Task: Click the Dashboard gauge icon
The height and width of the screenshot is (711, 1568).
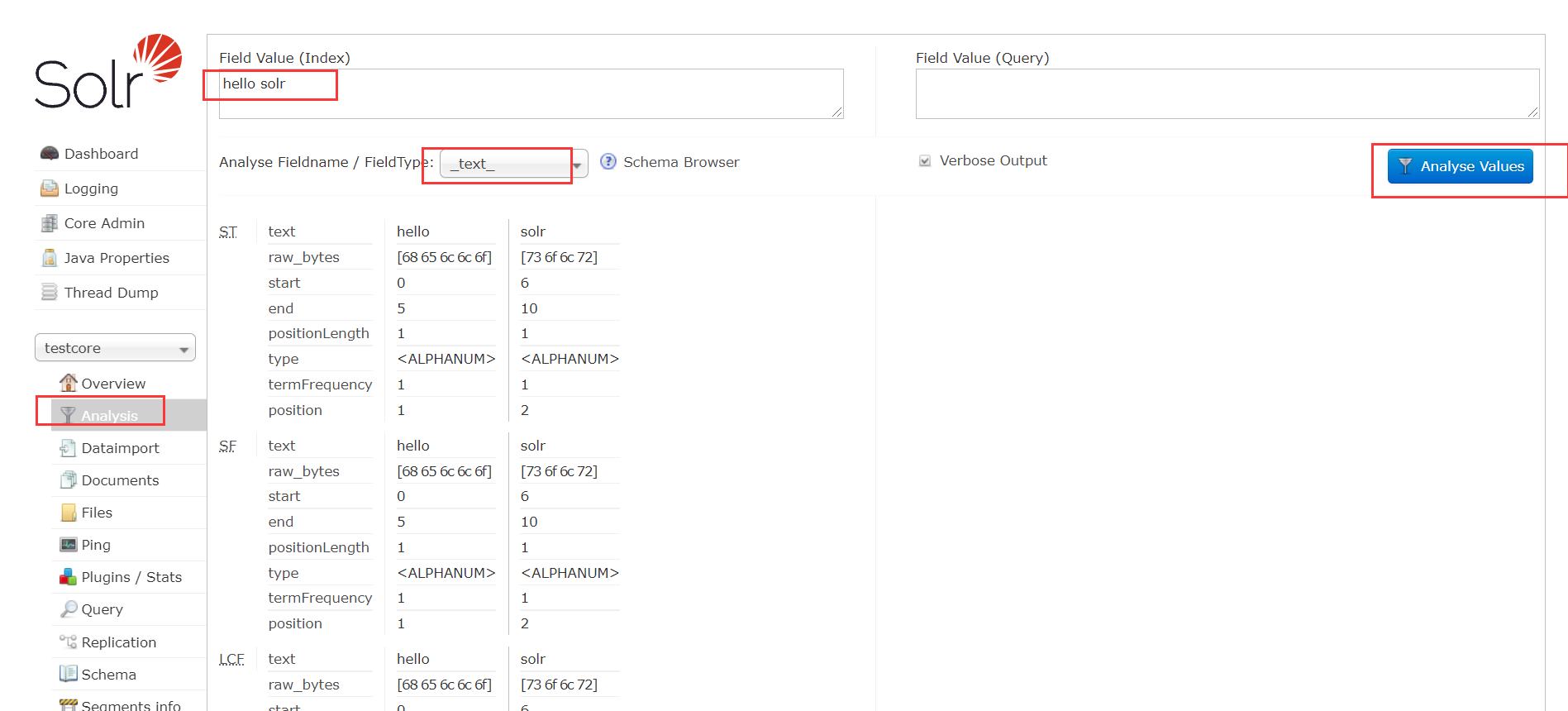Action: click(x=50, y=154)
